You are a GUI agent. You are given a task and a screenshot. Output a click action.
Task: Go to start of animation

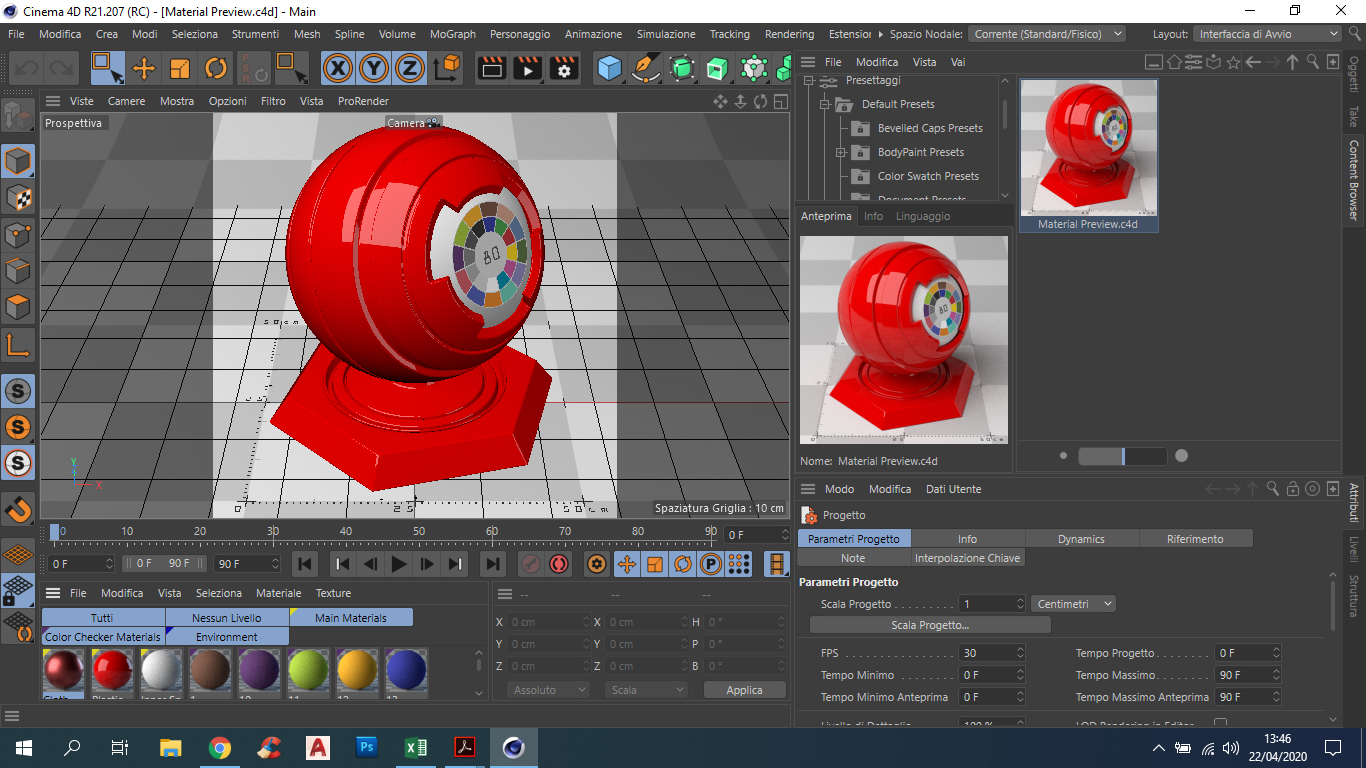305,564
